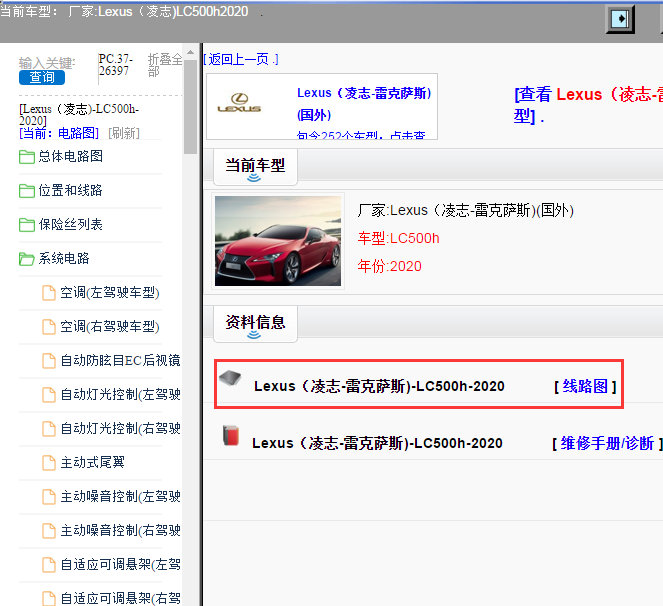663x606 pixels.
Task: Click red book icon for 维修手册 entry
Action: coord(231,436)
